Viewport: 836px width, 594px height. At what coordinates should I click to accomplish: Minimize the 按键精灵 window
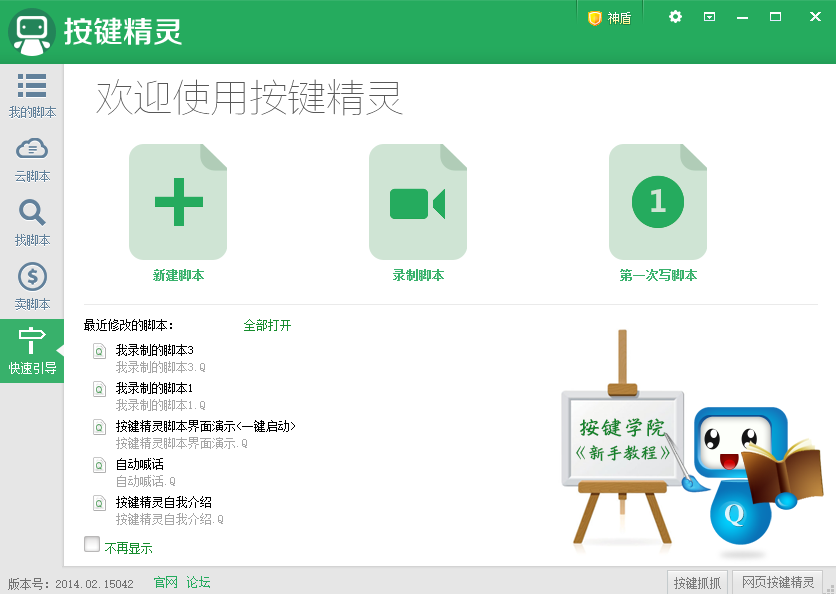[x=742, y=17]
